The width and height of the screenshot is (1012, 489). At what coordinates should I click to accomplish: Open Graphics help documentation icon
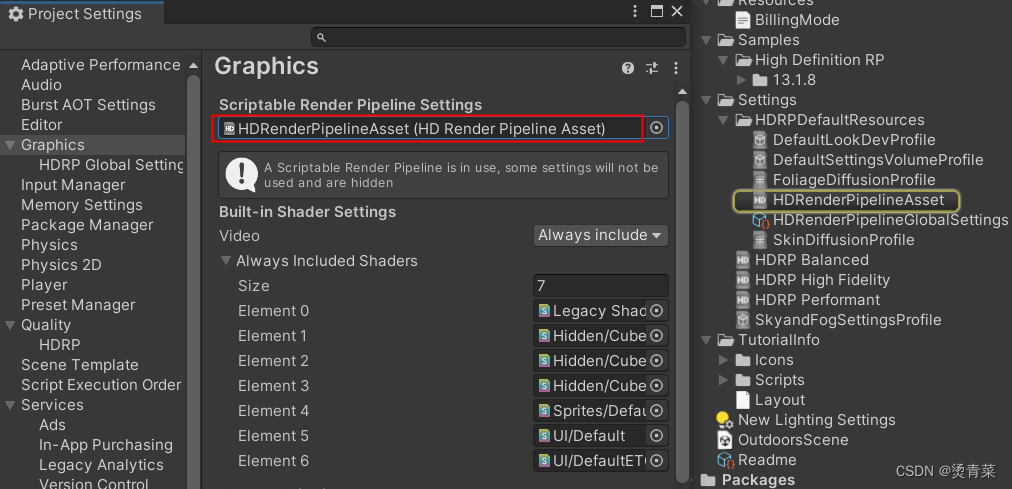pos(627,68)
